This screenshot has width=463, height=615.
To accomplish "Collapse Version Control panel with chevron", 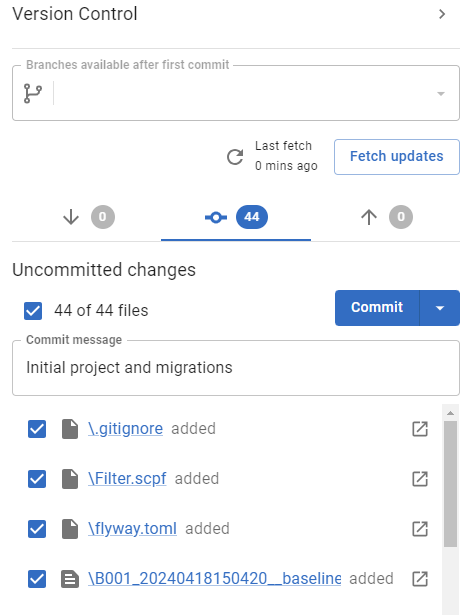I will point(442,14).
